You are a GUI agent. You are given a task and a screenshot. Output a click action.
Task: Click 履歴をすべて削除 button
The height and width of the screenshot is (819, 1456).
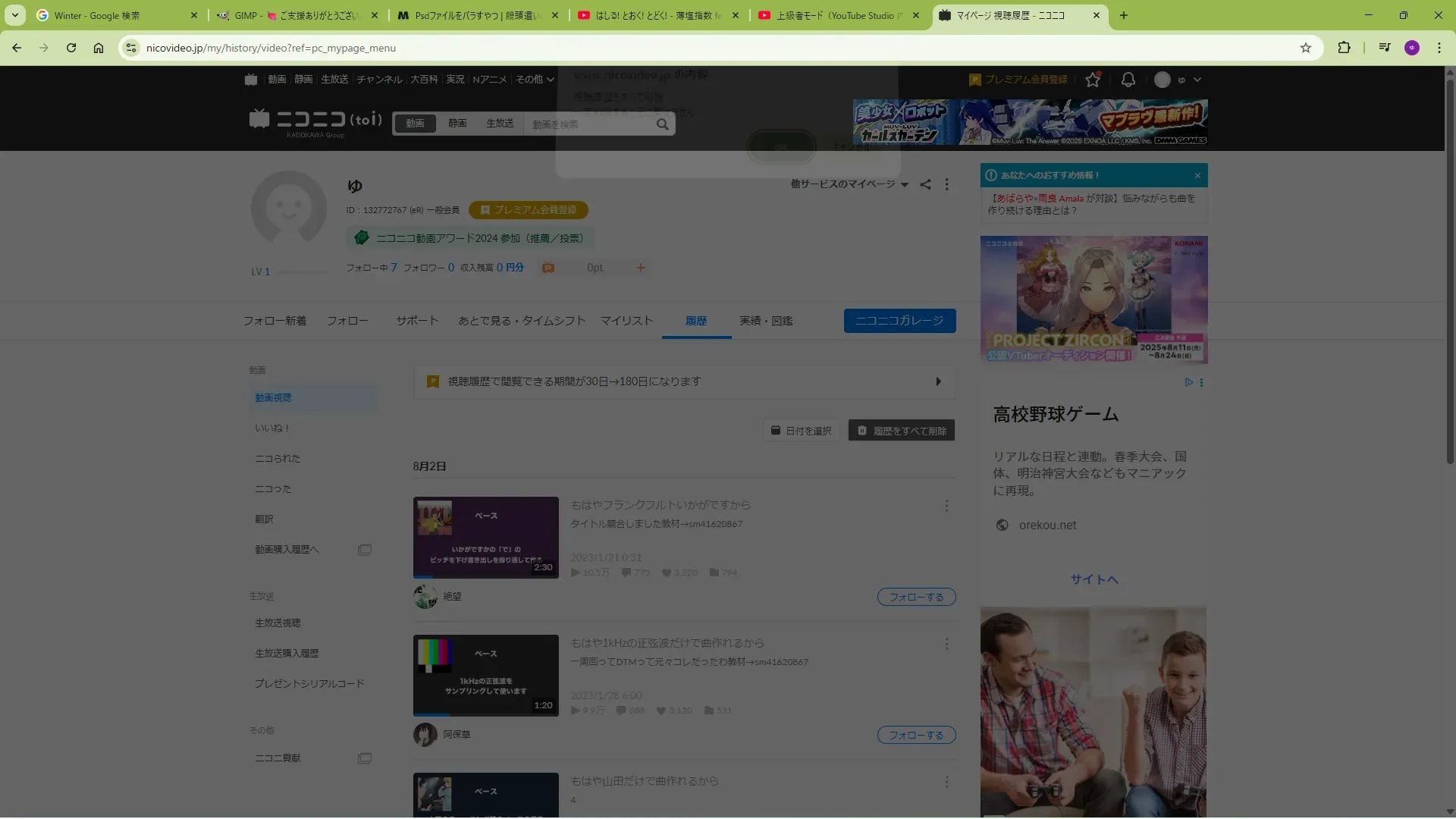901,431
